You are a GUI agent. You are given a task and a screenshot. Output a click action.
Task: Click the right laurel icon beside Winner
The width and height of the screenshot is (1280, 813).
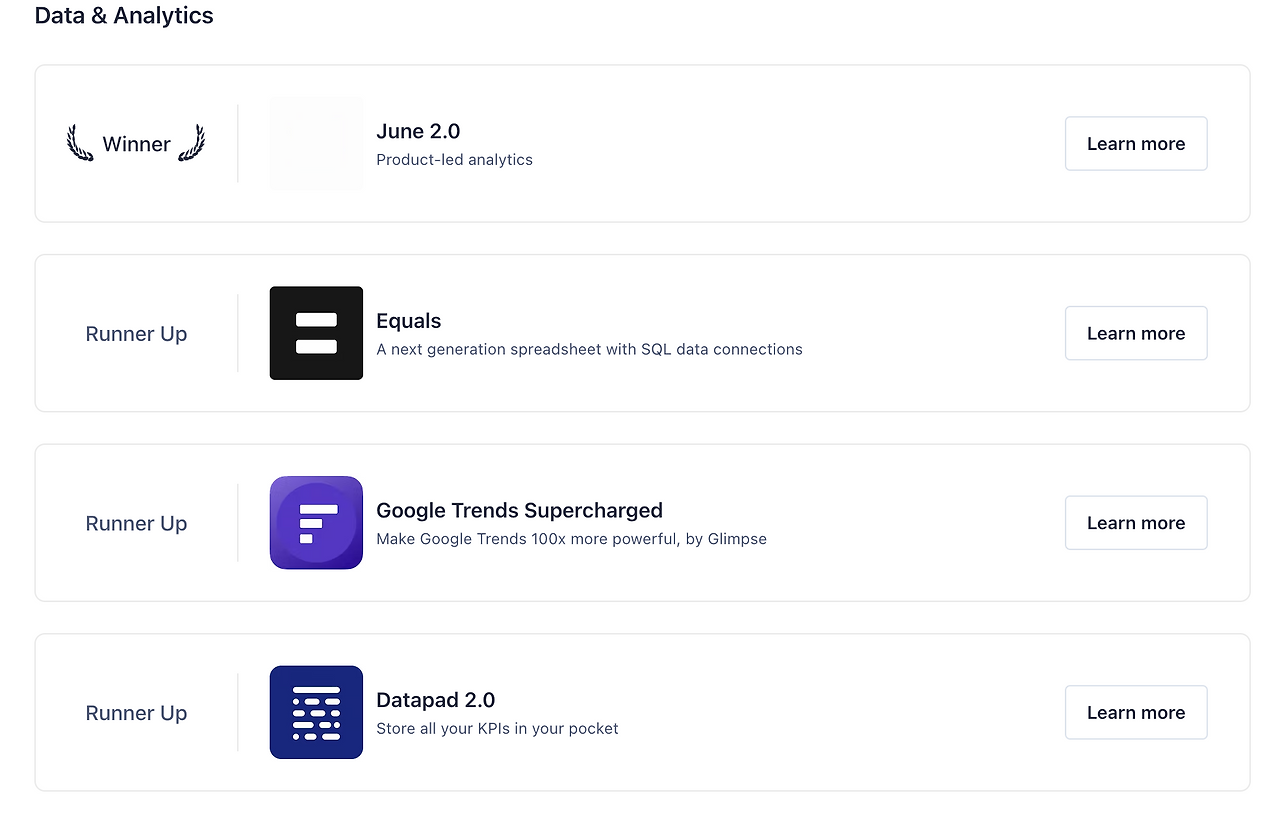coord(192,143)
